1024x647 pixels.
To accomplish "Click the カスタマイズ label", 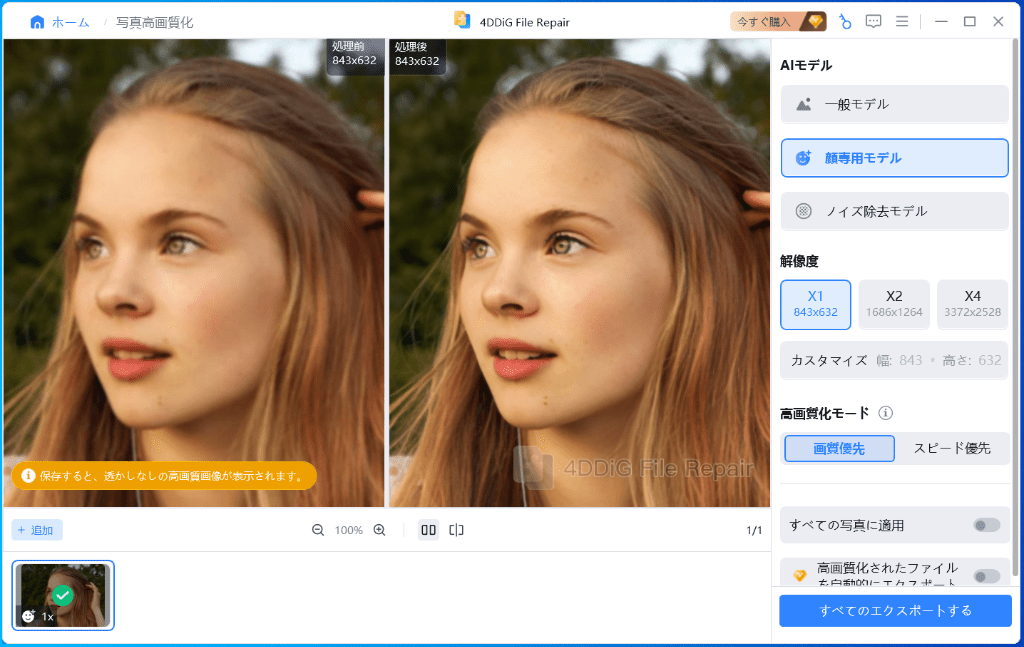I will click(x=829, y=360).
